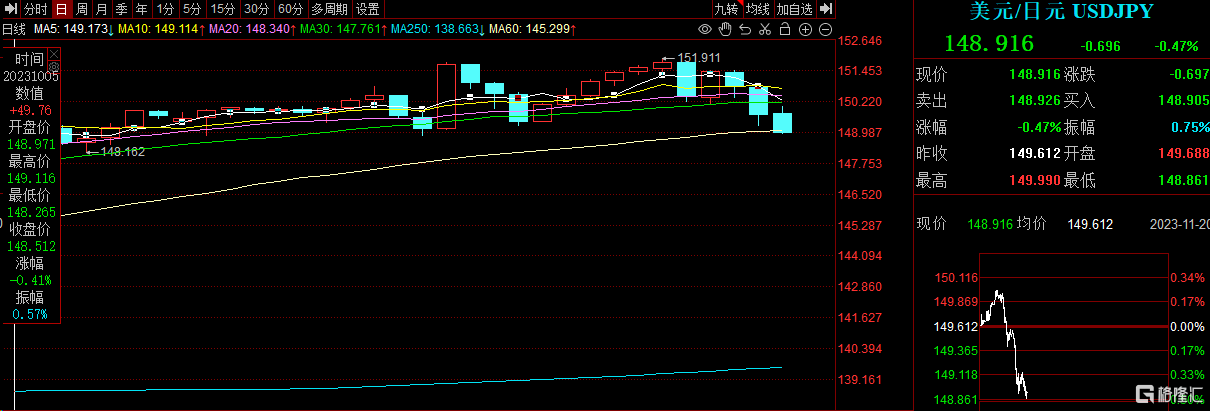Toggle the 九转 indicator

pyautogui.click(x=726, y=9)
